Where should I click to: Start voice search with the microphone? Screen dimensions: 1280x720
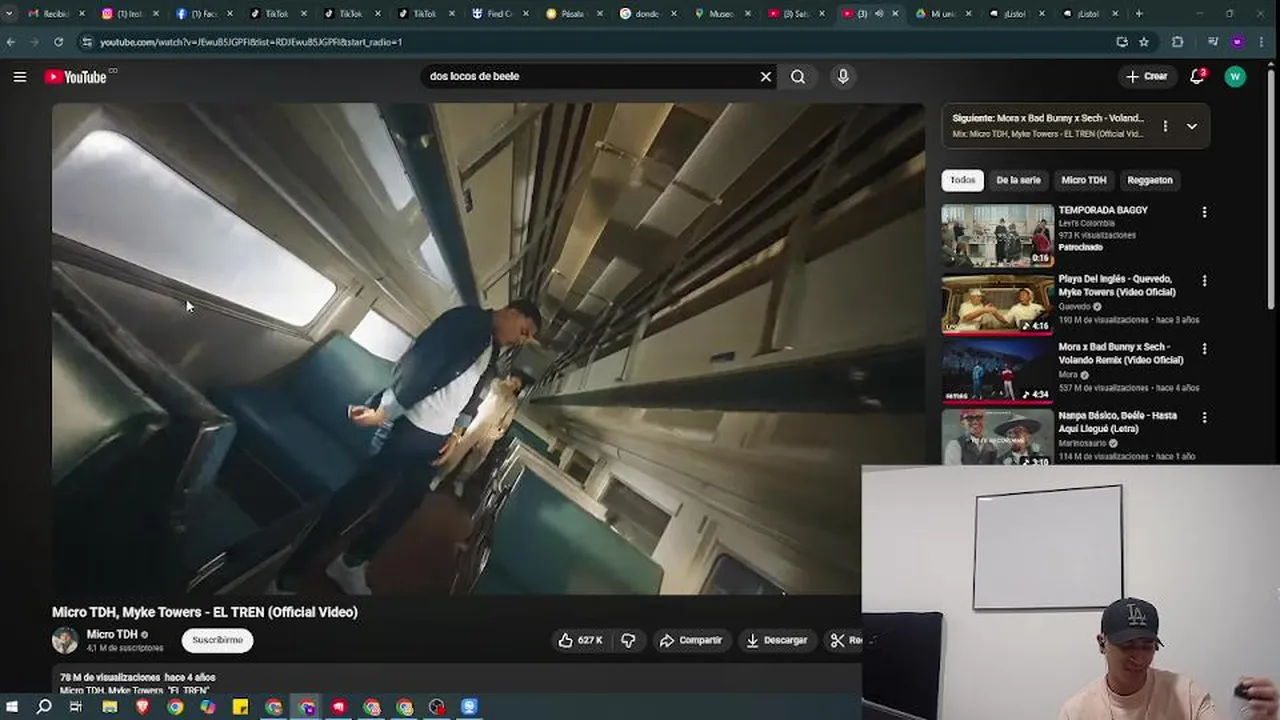843,76
